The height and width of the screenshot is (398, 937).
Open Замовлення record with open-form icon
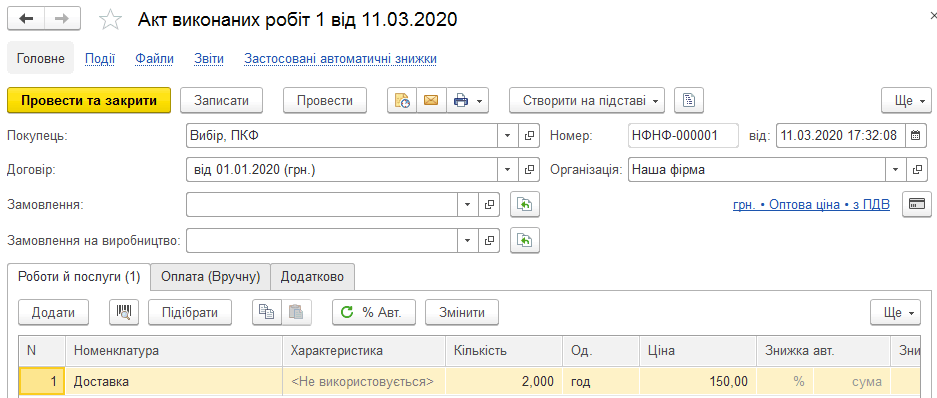(489, 204)
